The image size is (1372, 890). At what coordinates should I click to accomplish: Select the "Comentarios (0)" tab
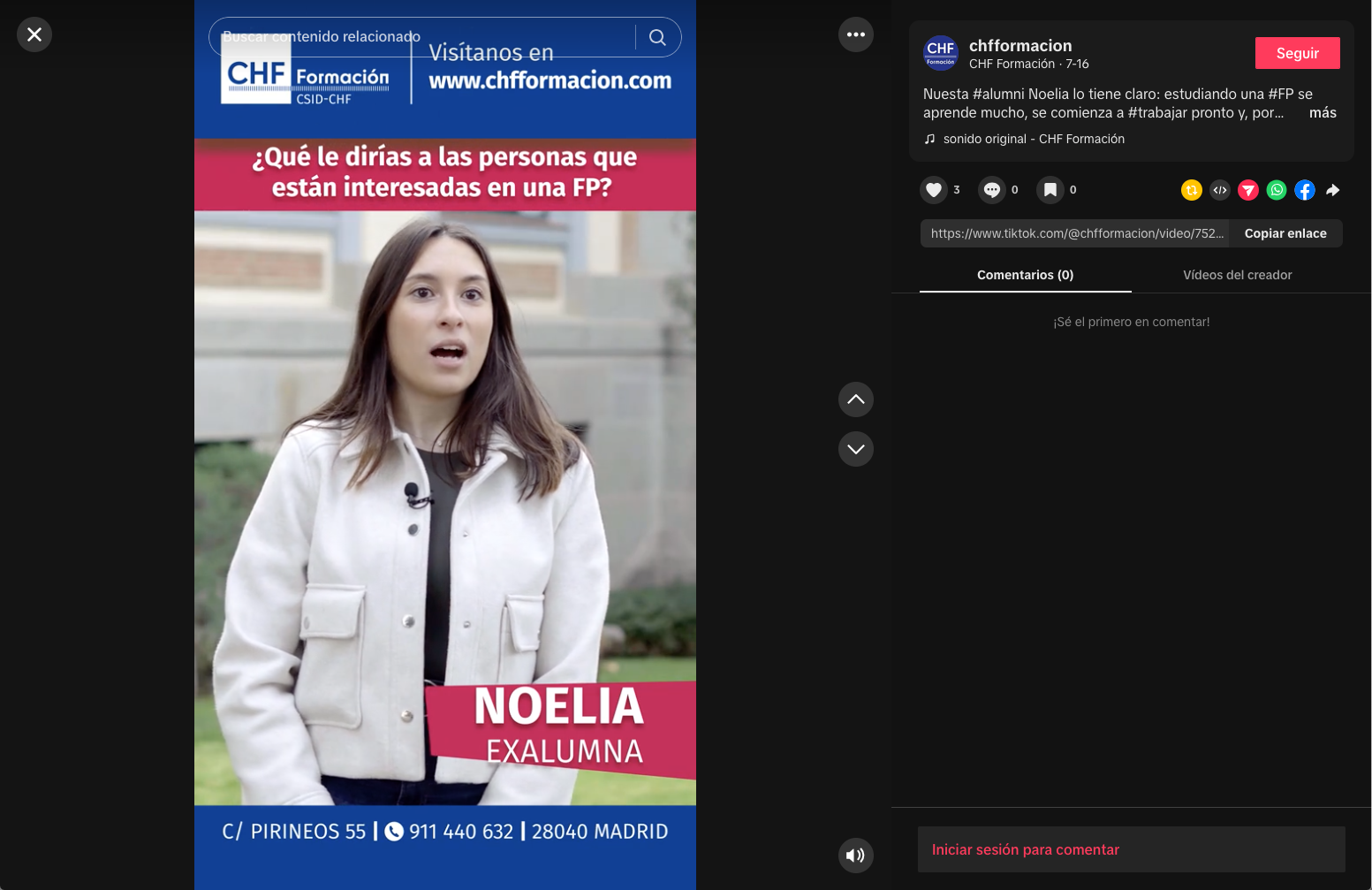pyautogui.click(x=1025, y=275)
